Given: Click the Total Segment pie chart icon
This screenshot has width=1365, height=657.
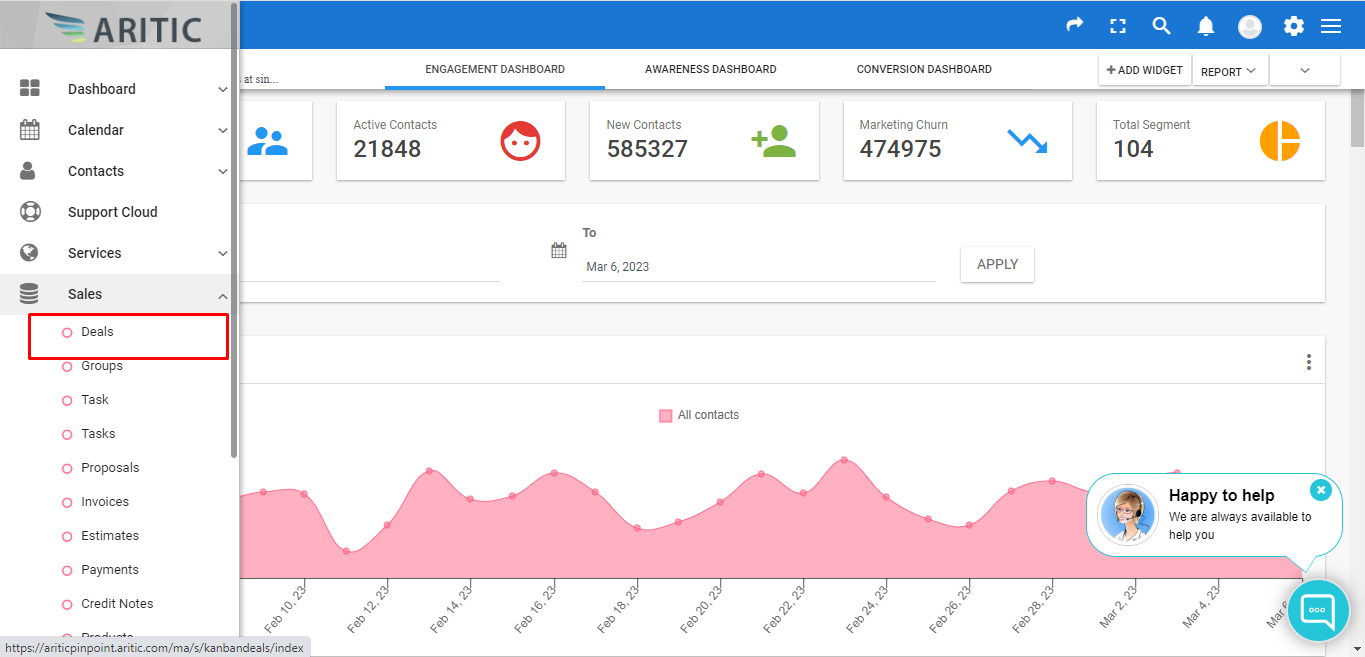Looking at the screenshot, I should coord(1280,141).
